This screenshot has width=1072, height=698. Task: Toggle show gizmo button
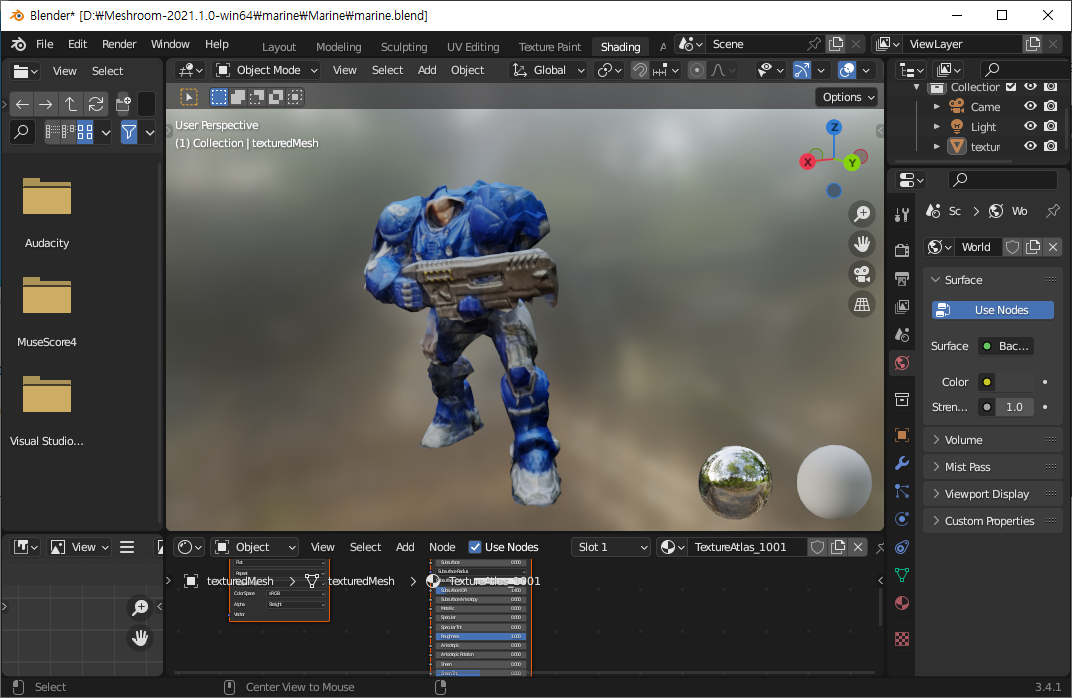click(x=801, y=70)
